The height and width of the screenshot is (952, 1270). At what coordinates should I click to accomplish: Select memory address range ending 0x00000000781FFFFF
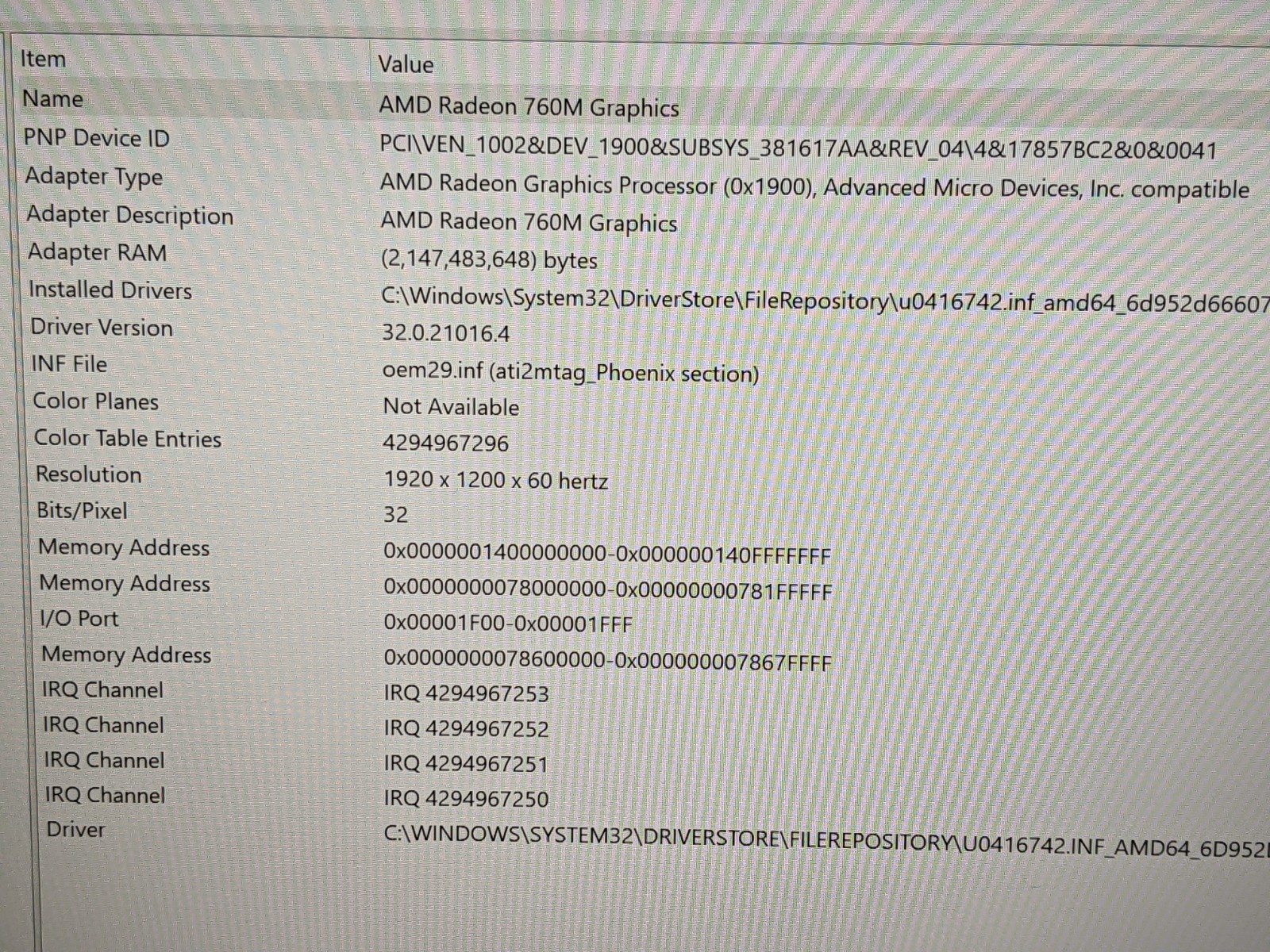[608, 589]
